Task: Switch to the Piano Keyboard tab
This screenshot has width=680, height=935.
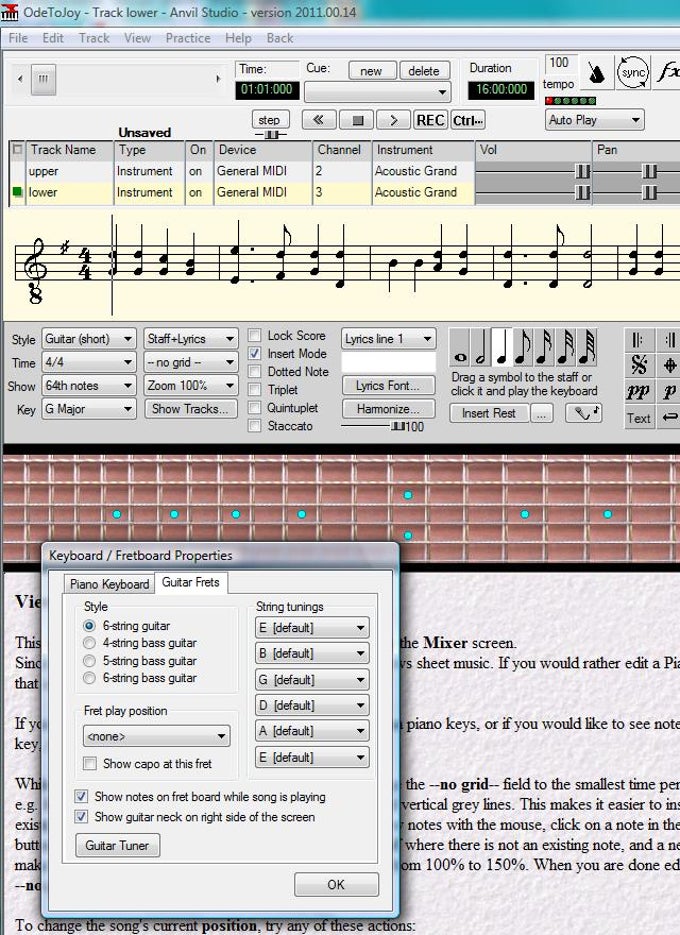Action: coord(109,584)
